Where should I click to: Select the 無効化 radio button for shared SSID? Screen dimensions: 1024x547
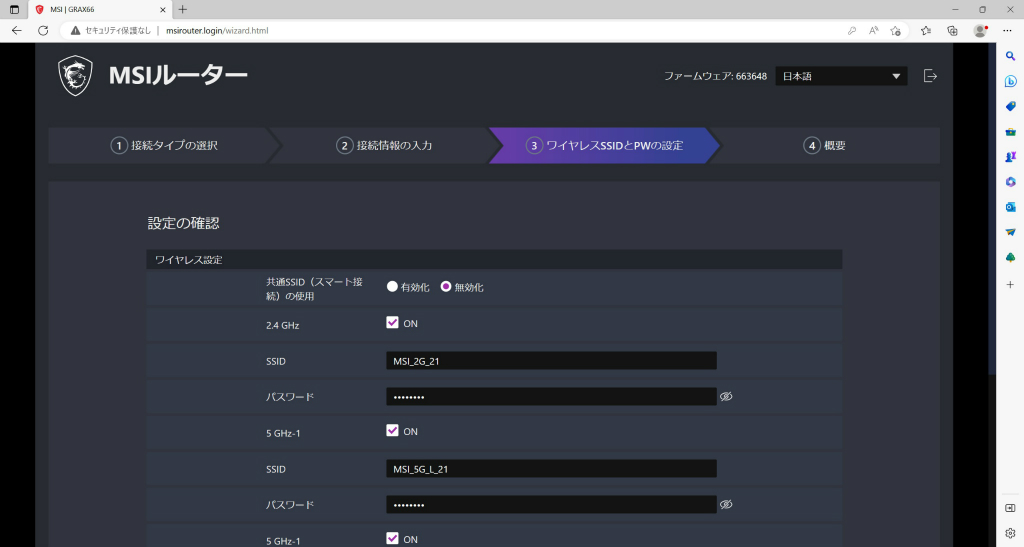point(445,287)
